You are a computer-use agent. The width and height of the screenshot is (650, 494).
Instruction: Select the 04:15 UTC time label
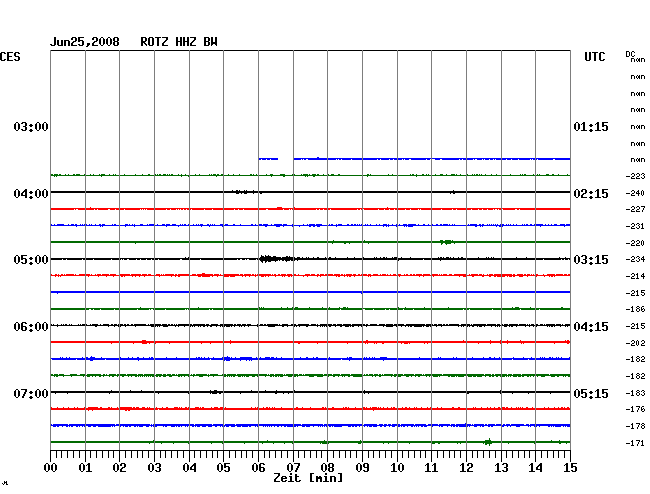[x=591, y=327]
